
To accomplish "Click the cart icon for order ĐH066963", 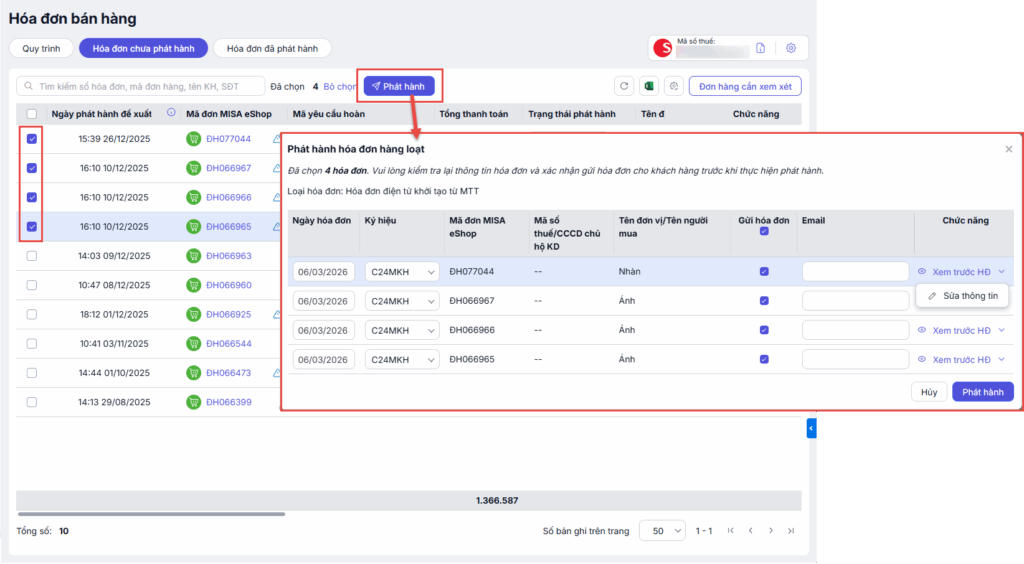I will click(x=194, y=256).
